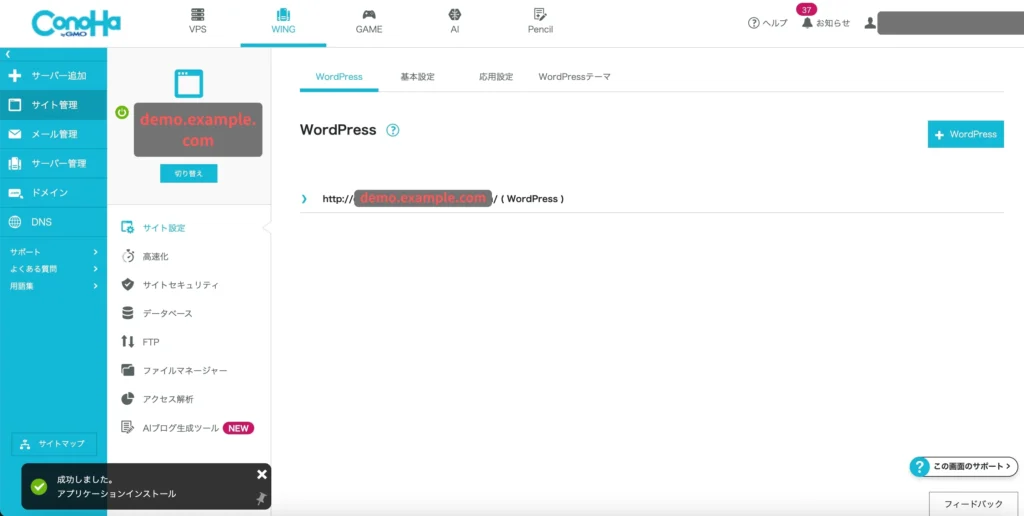1024x516 pixels.
Task: Open ファイルマネージャー
Action: [x=174, y=370]
